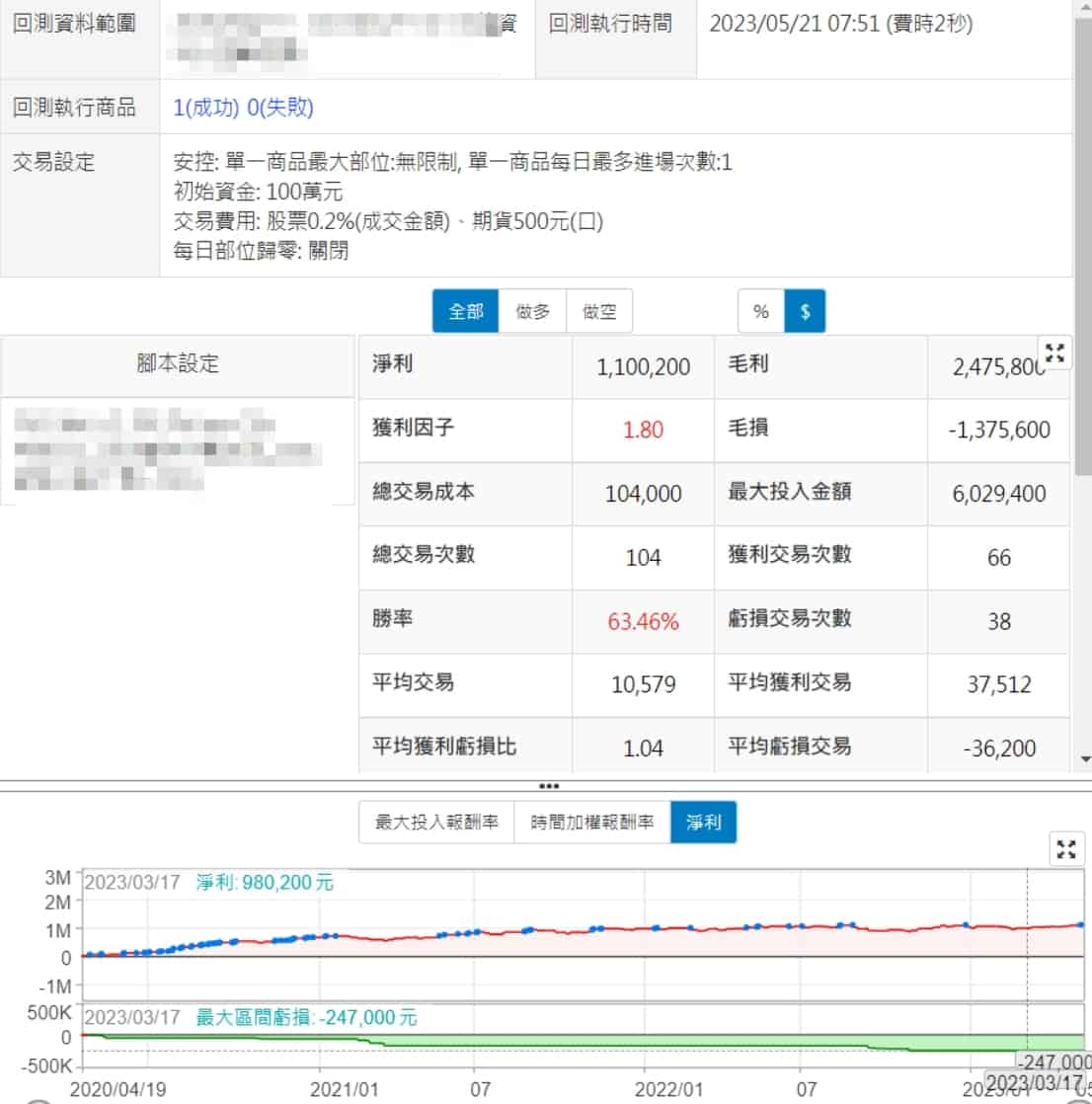This screenshot has height=1104, width=1092.
Task: Select the 淨利 chart tab
Action: tap(703, 822)
